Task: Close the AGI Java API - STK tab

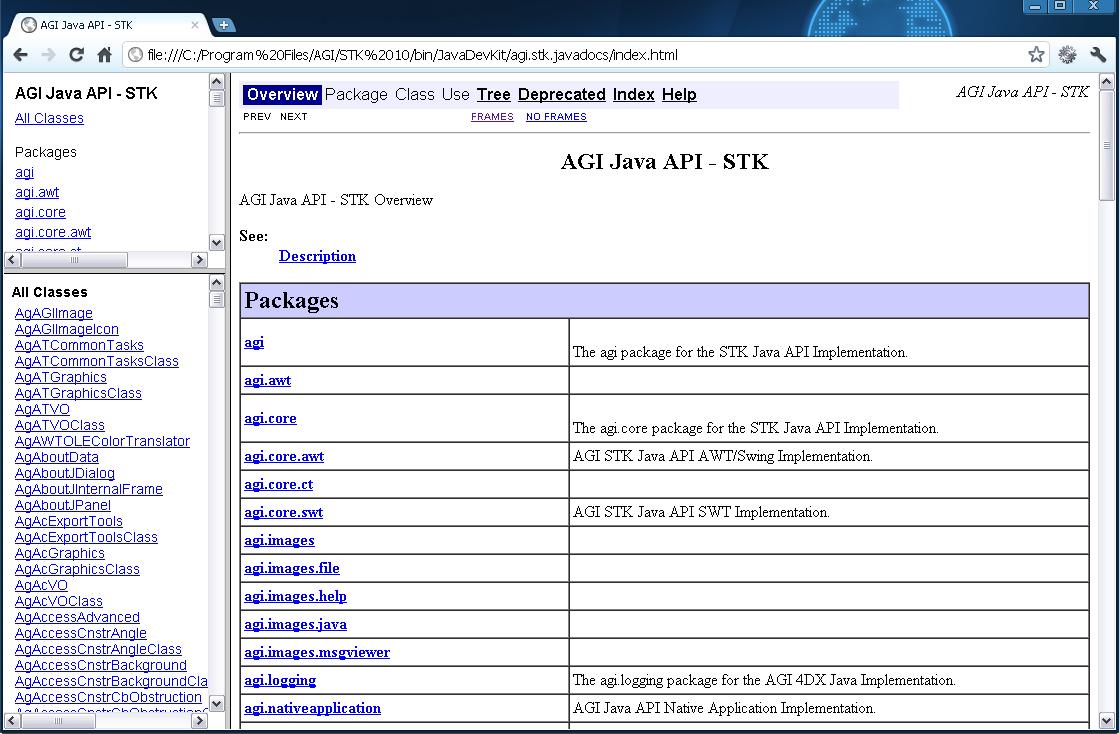Action: coord(194,24)
